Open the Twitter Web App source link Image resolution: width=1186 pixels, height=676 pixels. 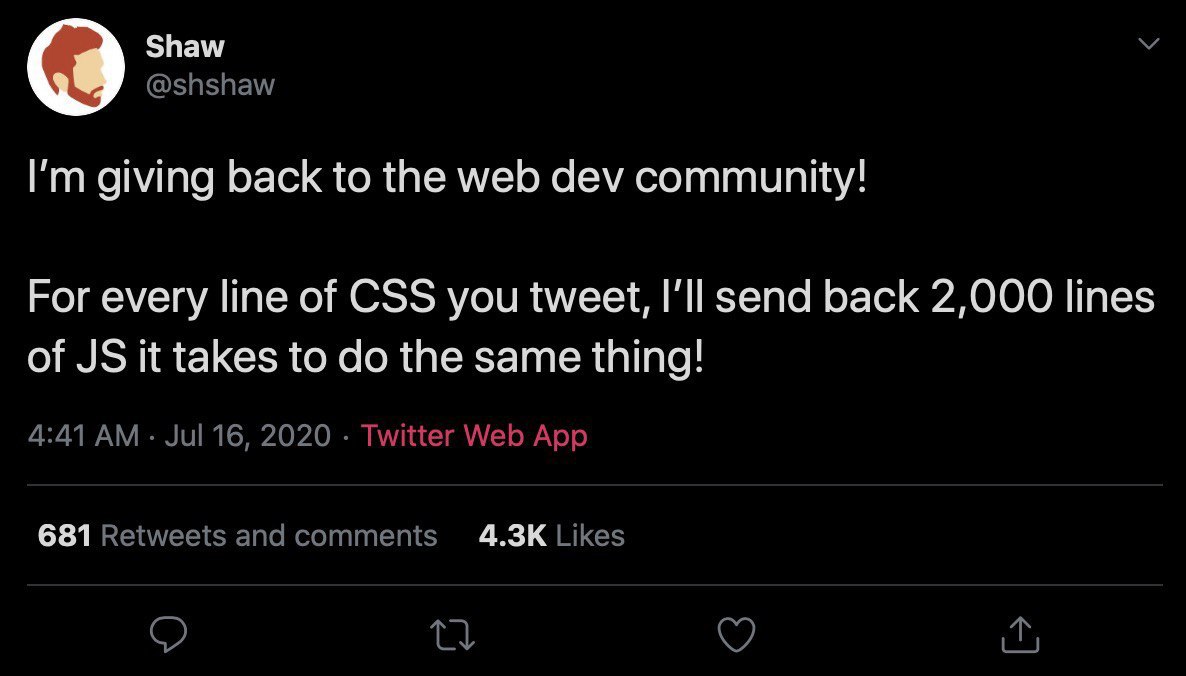[x=473, y=436]
